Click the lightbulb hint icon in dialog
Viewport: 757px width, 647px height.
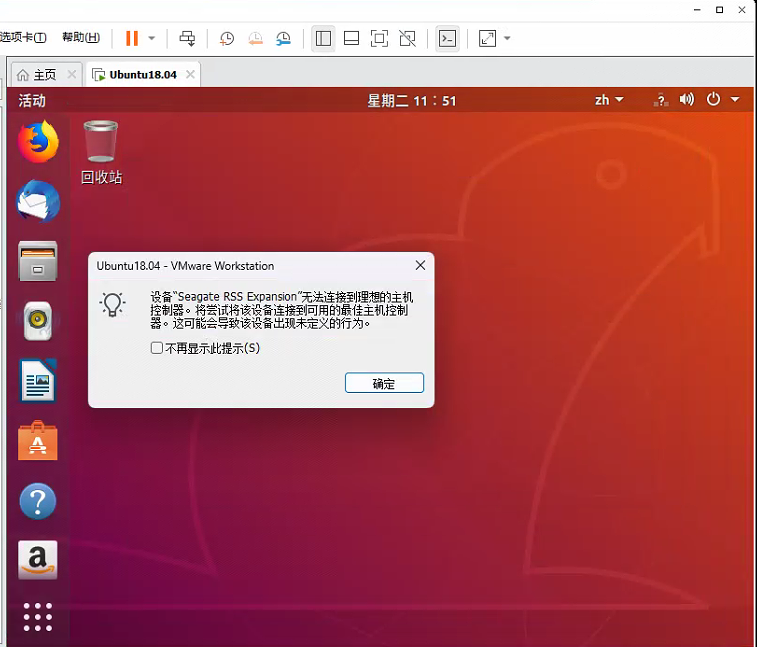[x=112, y=305]
